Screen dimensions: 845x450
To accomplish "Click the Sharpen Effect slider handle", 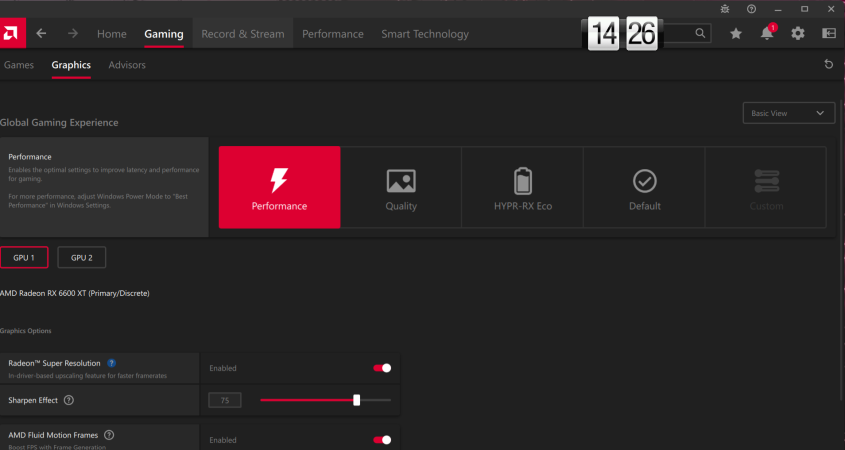I will click(x=356, y=400).
